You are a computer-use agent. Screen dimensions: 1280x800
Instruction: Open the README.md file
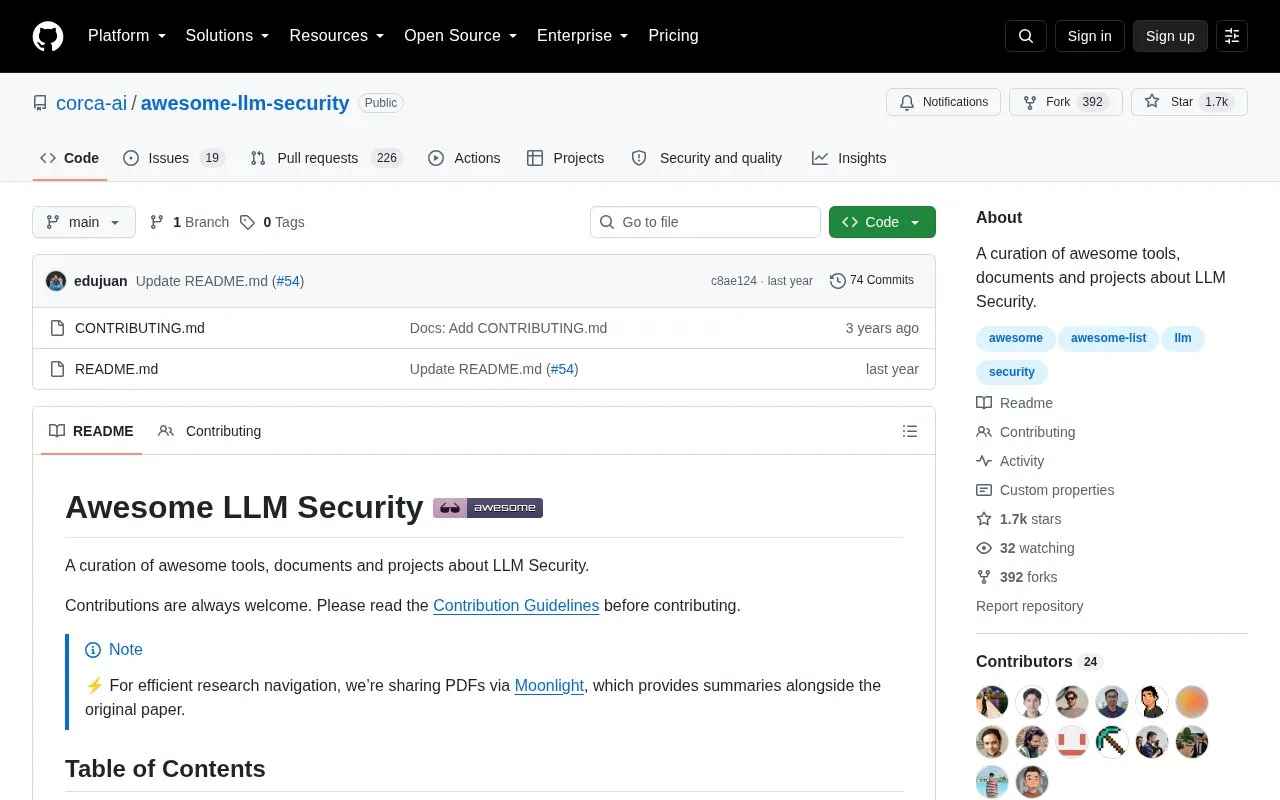[116, 369]
